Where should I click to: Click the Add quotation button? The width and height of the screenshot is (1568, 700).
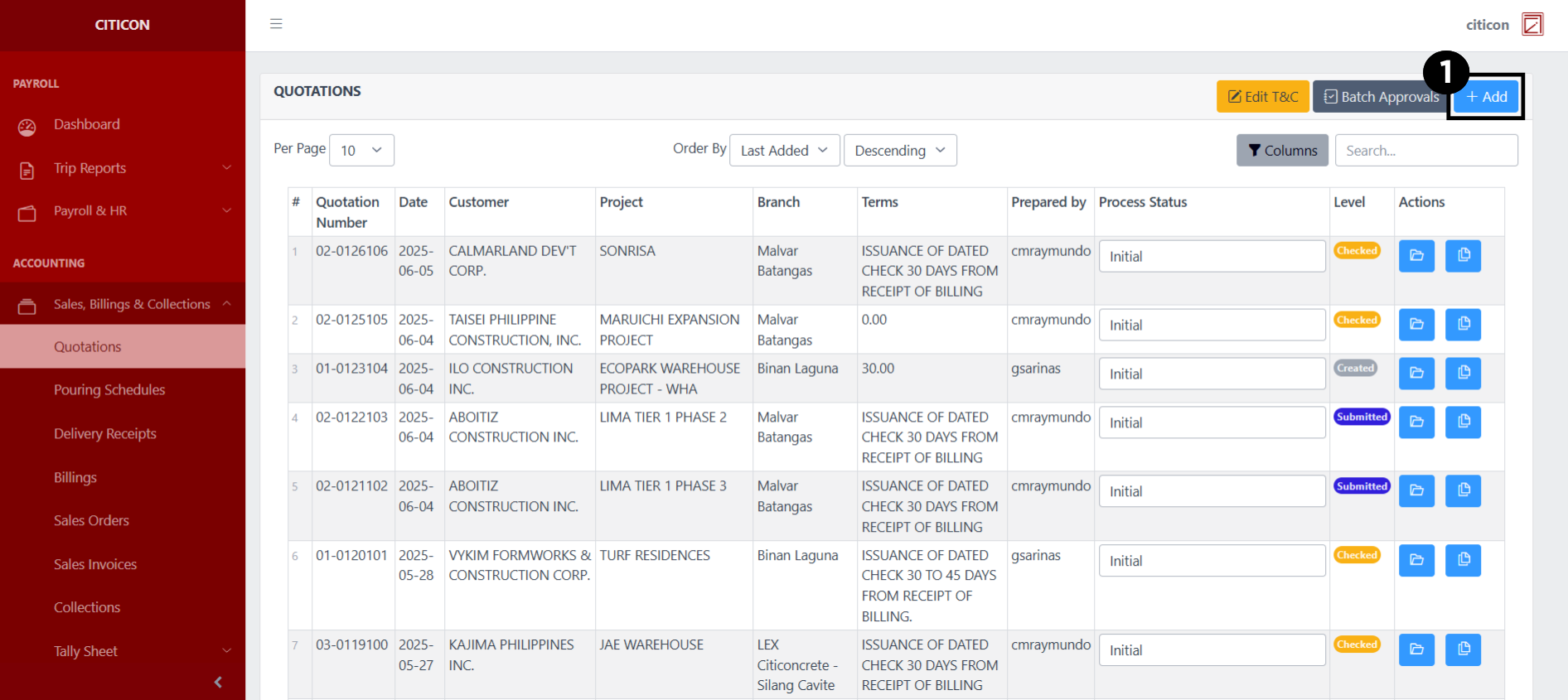click(1487, 97)
